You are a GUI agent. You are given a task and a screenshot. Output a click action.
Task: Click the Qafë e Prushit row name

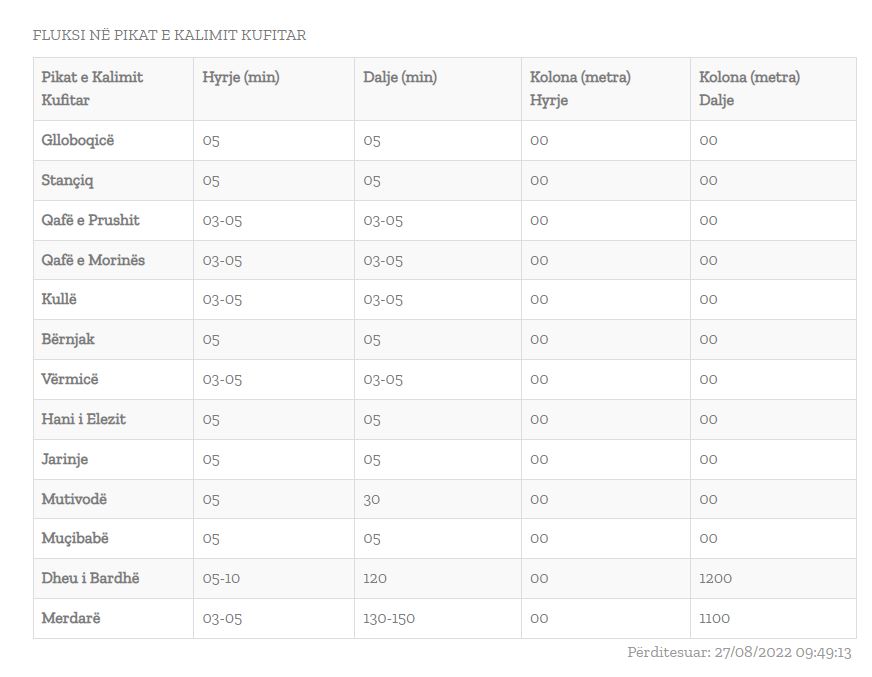(90, 220)
